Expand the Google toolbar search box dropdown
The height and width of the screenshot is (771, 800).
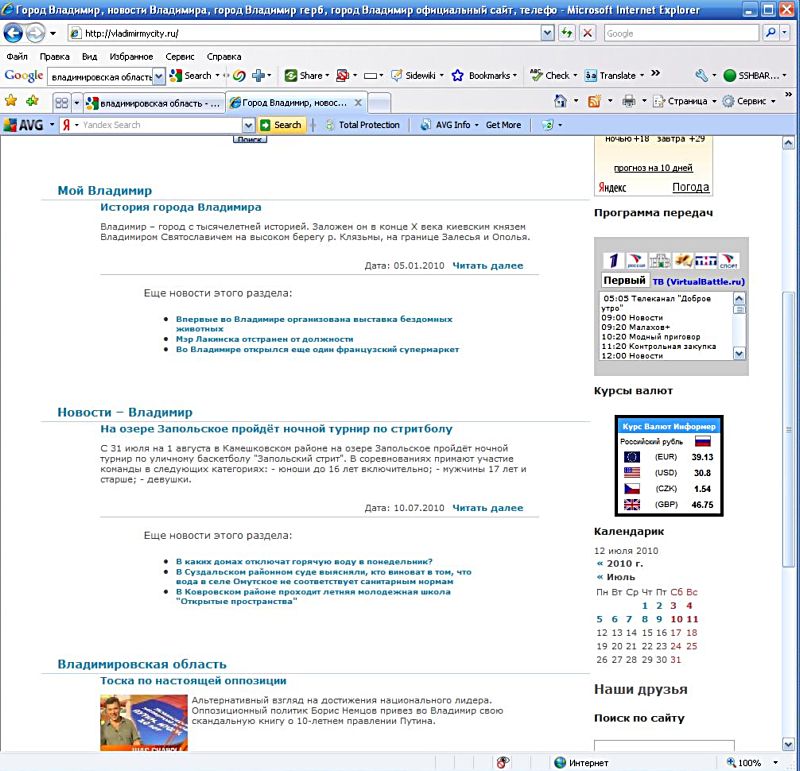[x=159, y=77]
